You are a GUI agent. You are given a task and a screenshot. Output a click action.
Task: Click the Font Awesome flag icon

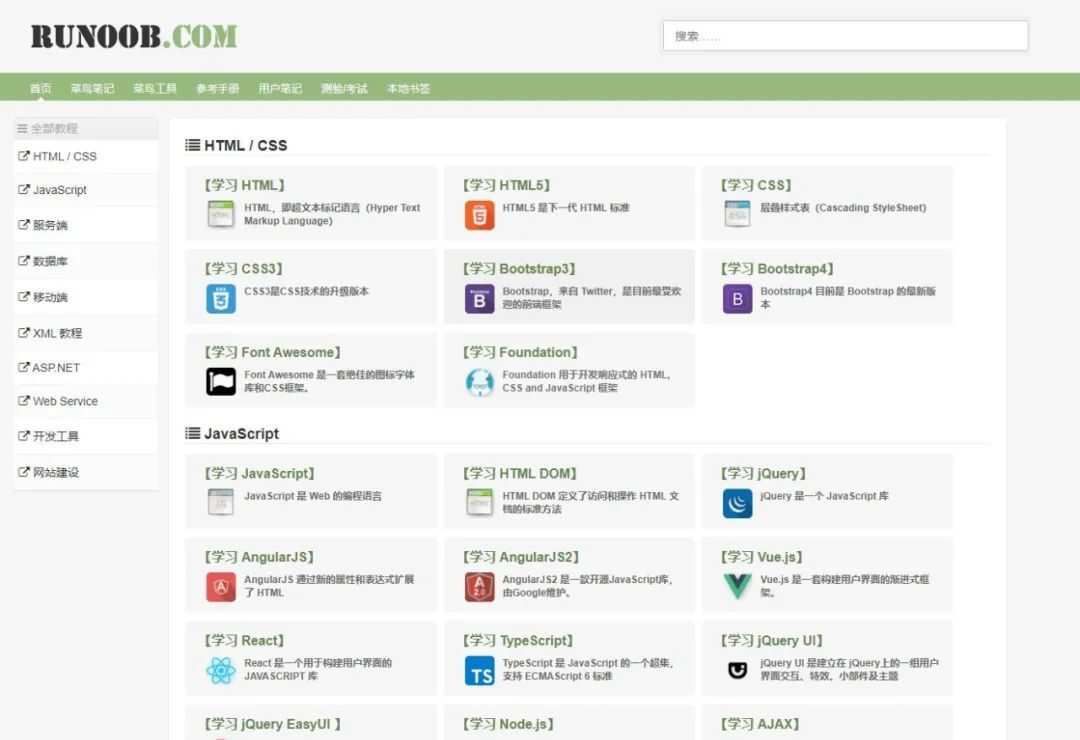(x=221, y=381)
